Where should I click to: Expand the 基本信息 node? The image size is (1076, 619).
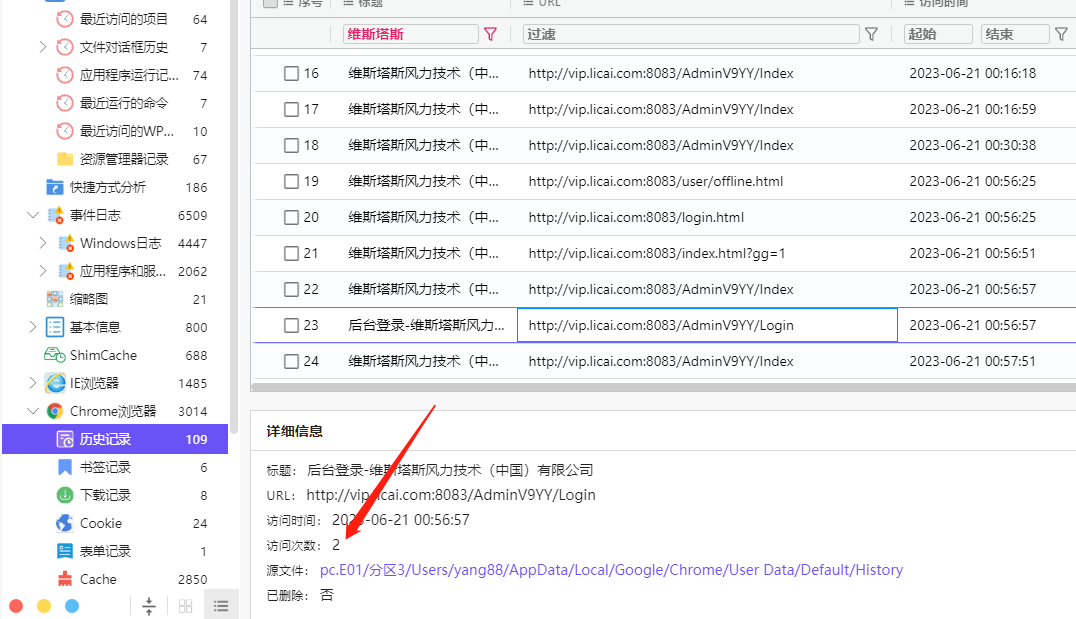32,327
